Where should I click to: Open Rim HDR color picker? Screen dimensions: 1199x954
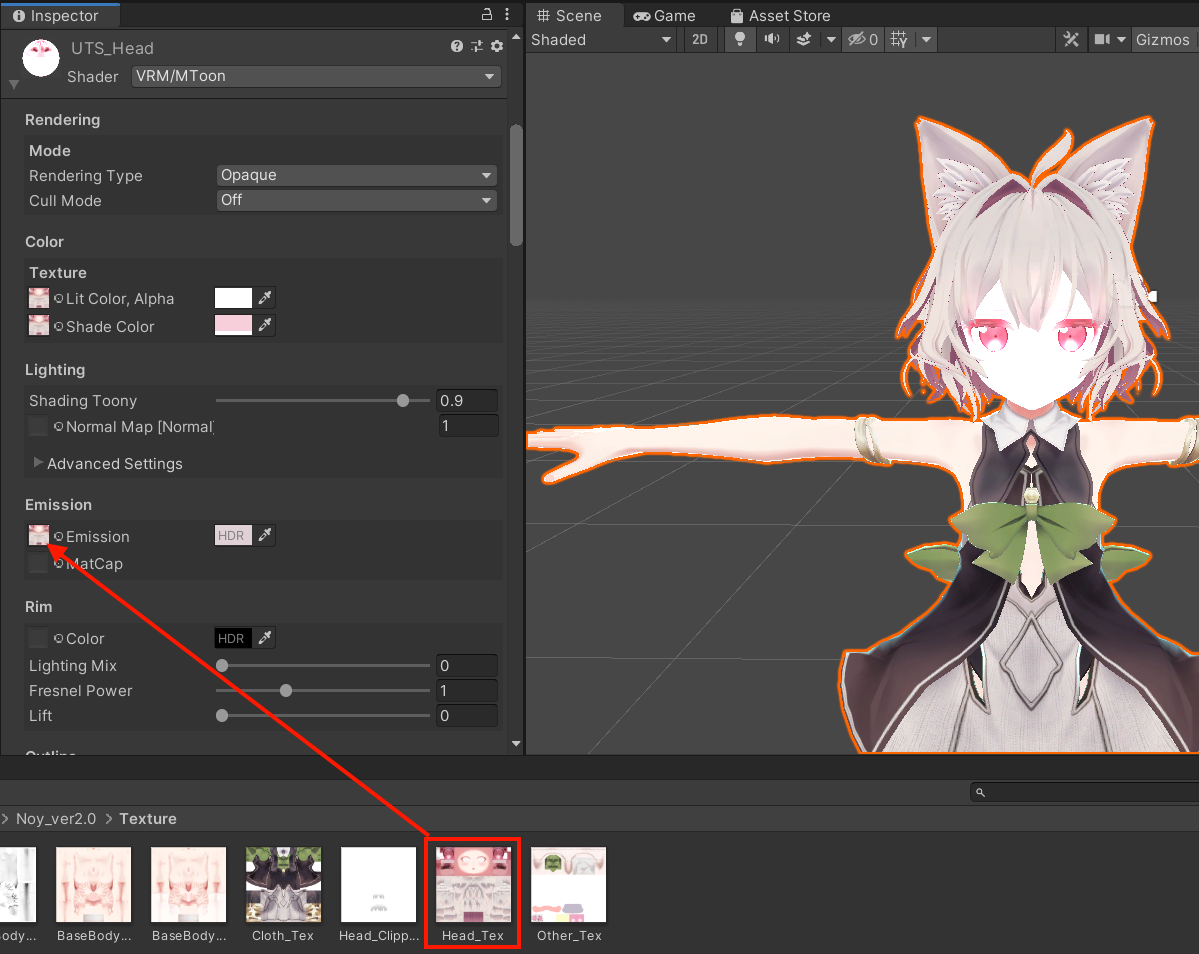pyautogui.click(x=233, y=638)
